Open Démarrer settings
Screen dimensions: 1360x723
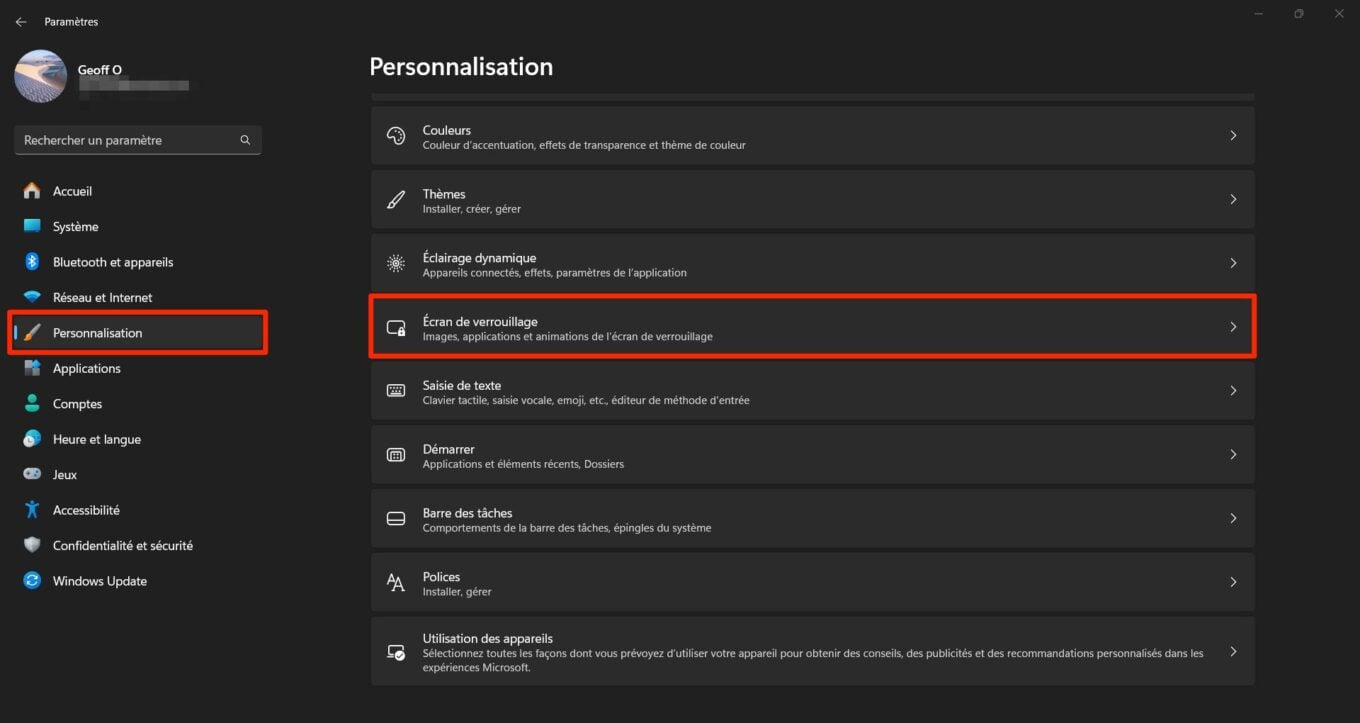[x=812, y=455]
